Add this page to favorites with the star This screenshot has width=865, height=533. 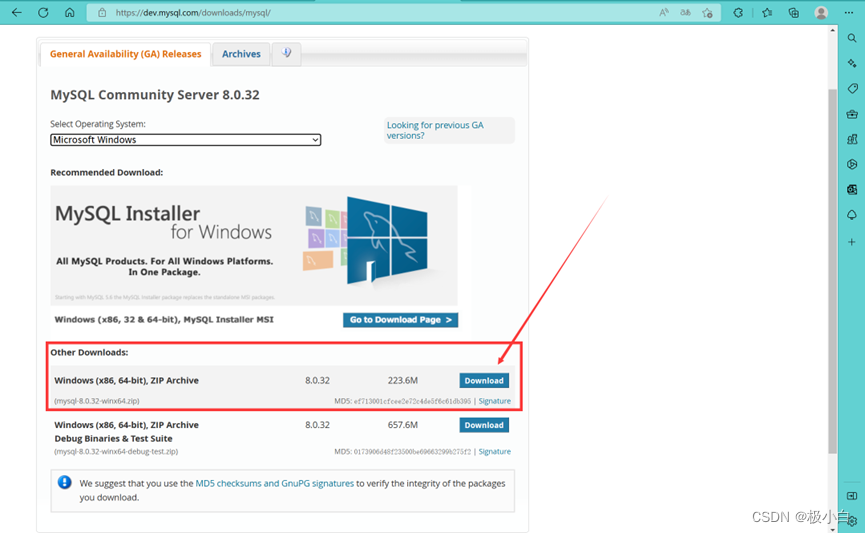coord(707,12)
